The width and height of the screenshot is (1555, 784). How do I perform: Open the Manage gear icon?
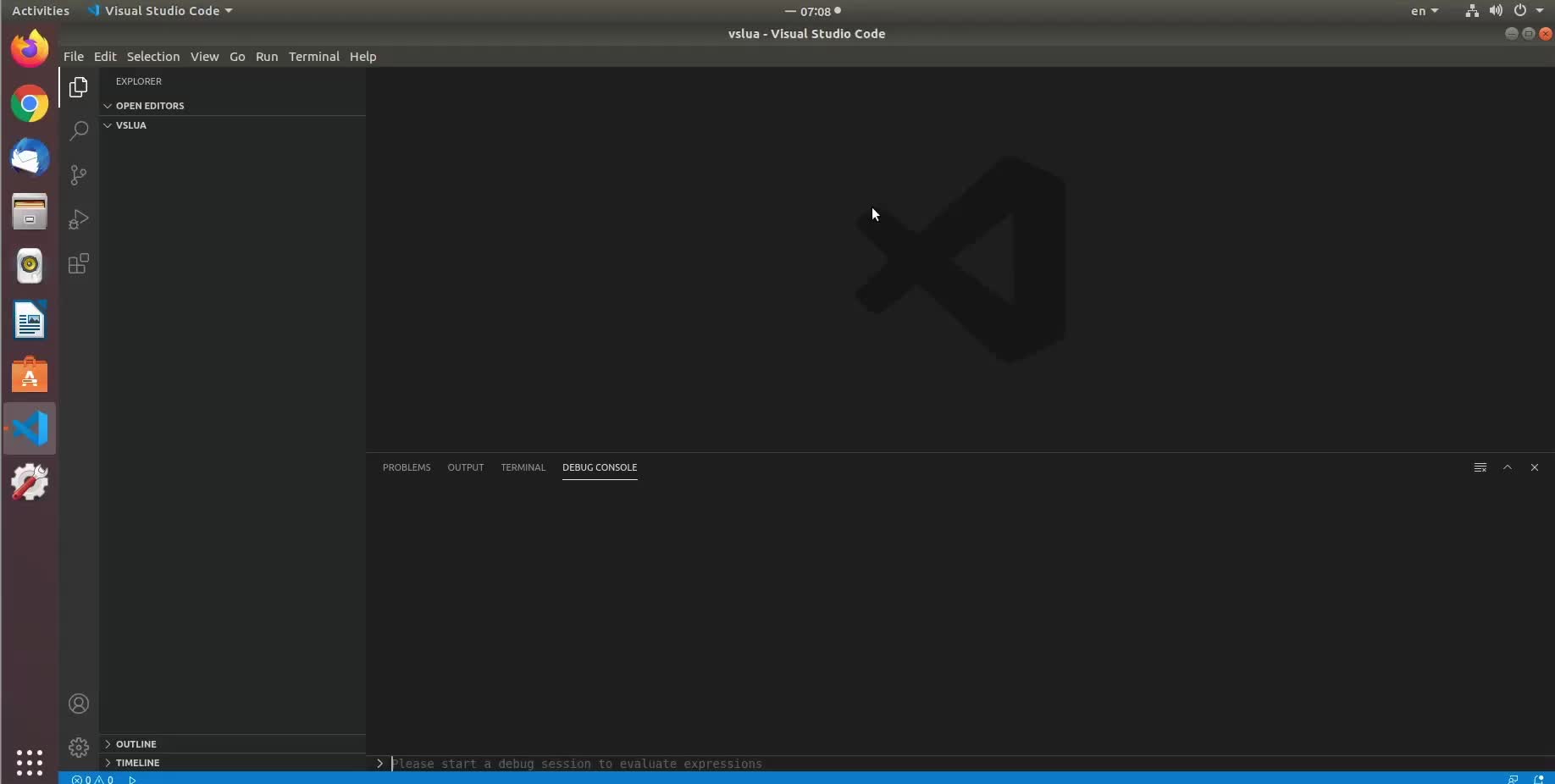tap(79, 748)
